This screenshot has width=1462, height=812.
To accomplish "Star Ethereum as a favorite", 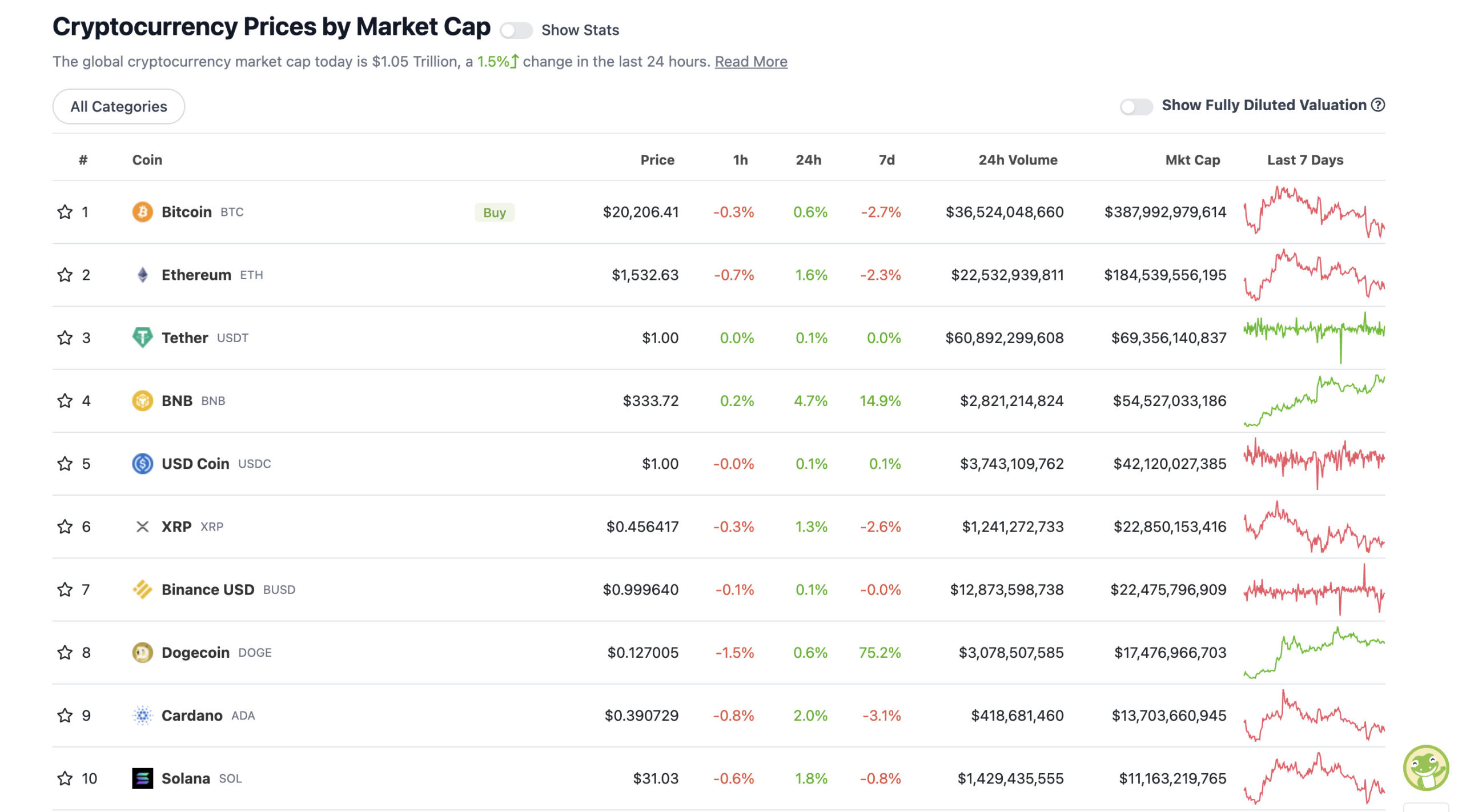I will click(x=65, y=275).
